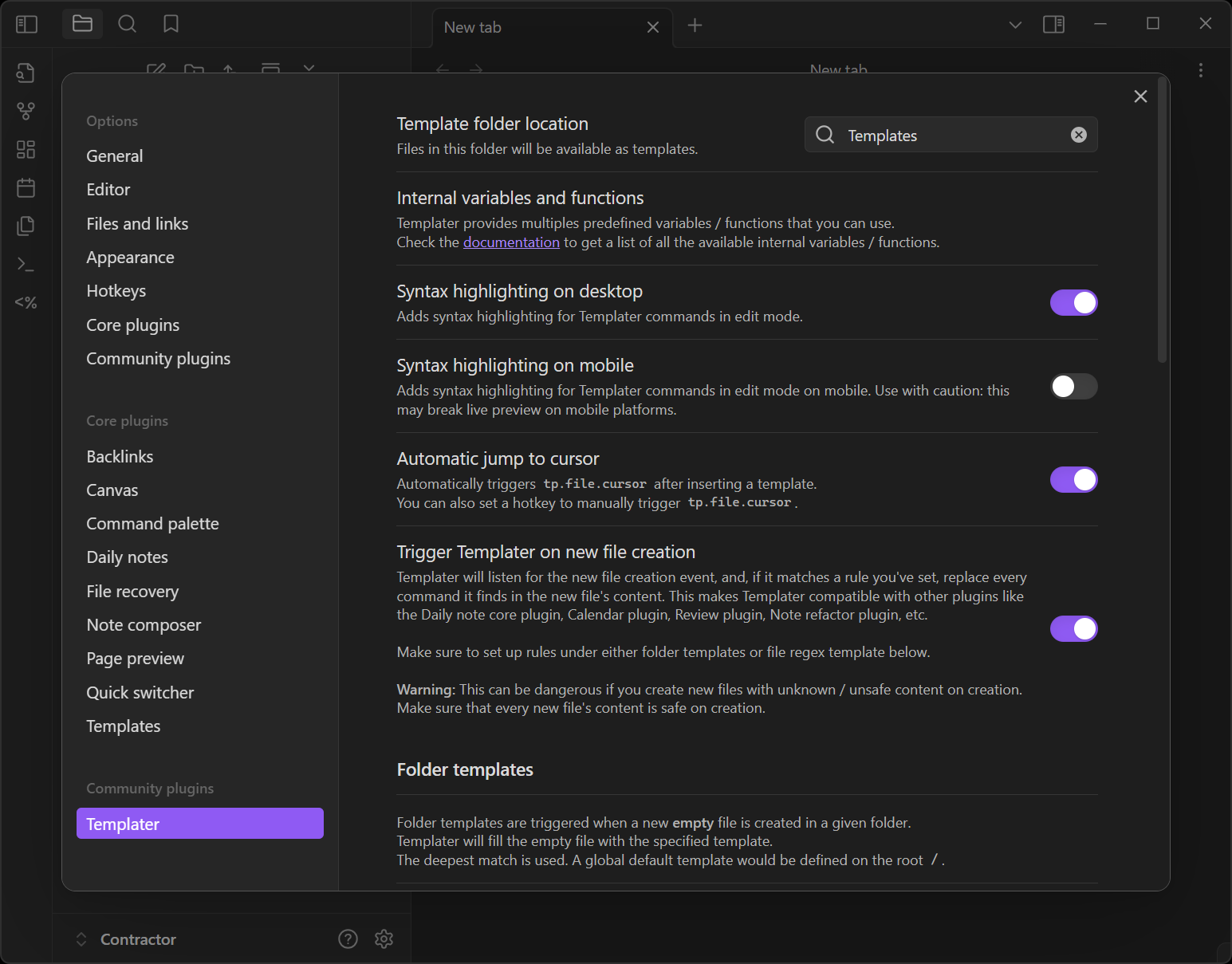Viewport: 1232px width, 964px height.
Task: Close the settings dialog
Action: coord(1140,96)
